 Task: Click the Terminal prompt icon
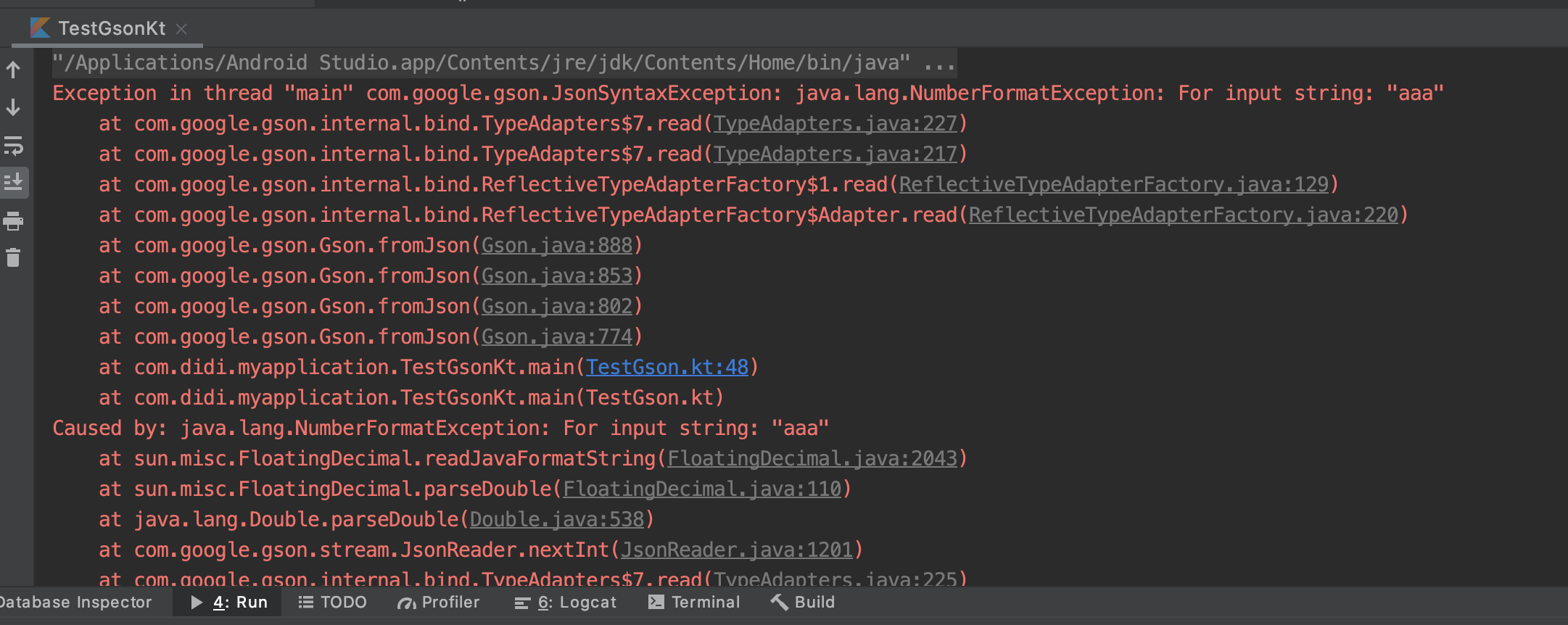(x=656, y=602)
